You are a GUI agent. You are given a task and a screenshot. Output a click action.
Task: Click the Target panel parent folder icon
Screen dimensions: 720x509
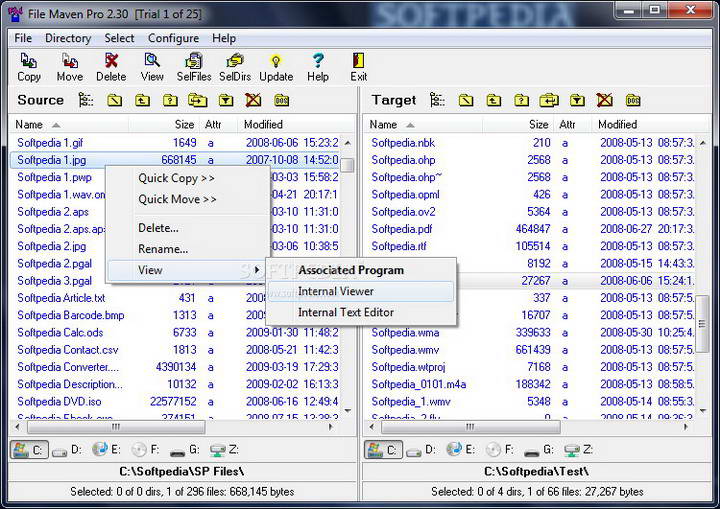pyautogui.click(x=494, y=100)
